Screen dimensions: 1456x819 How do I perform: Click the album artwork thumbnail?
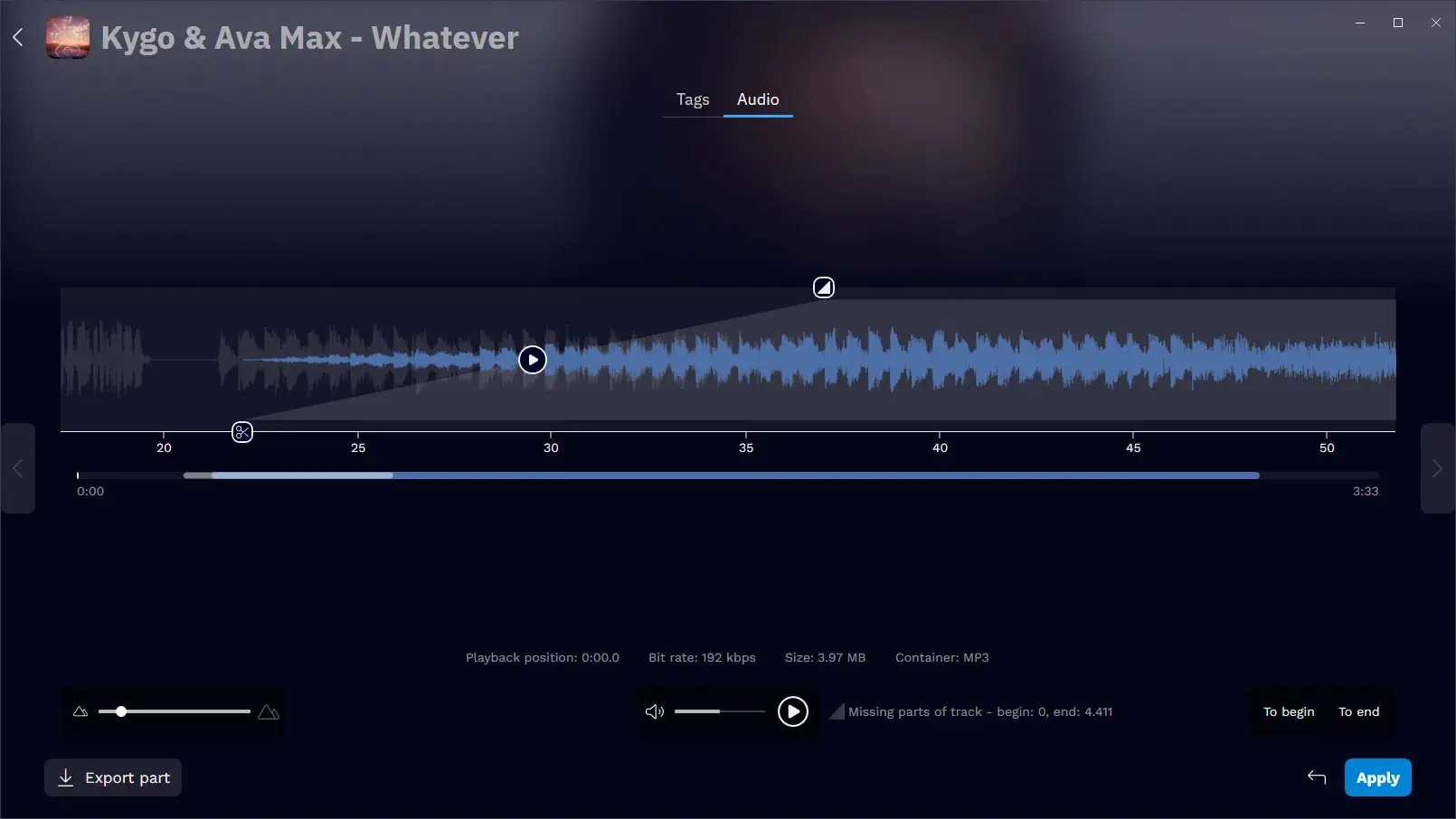(x=68, y=37)
